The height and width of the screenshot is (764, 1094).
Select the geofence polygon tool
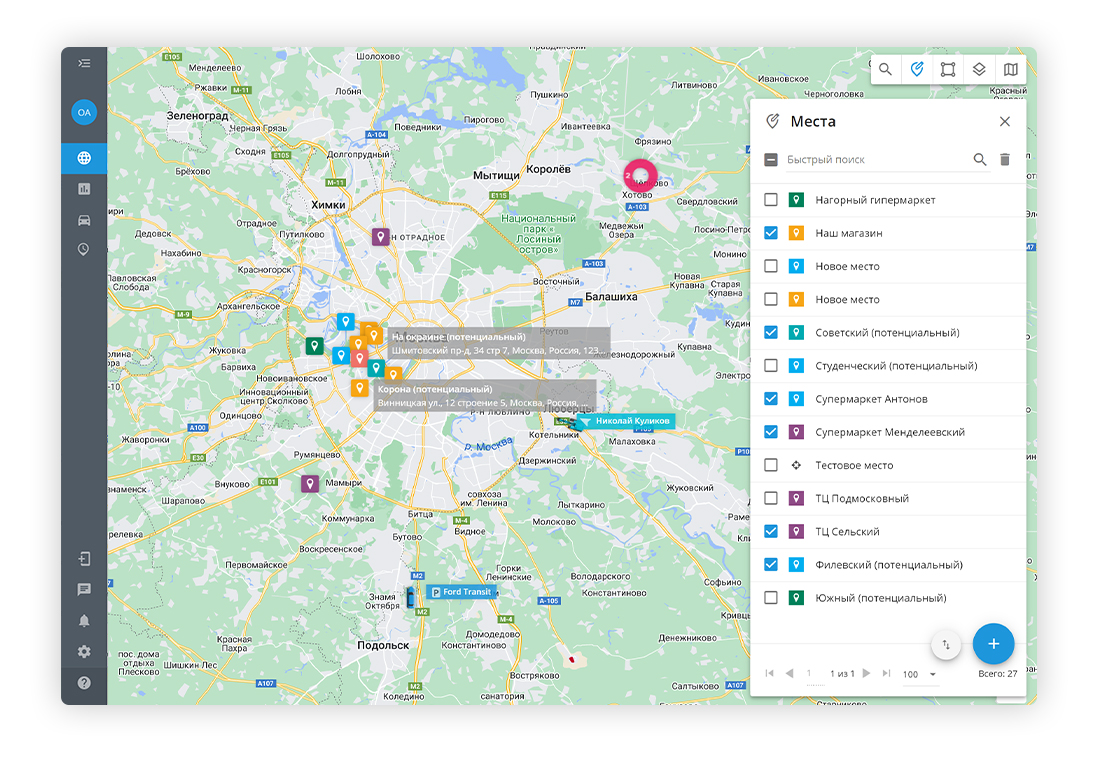click(x=947, y=69)
